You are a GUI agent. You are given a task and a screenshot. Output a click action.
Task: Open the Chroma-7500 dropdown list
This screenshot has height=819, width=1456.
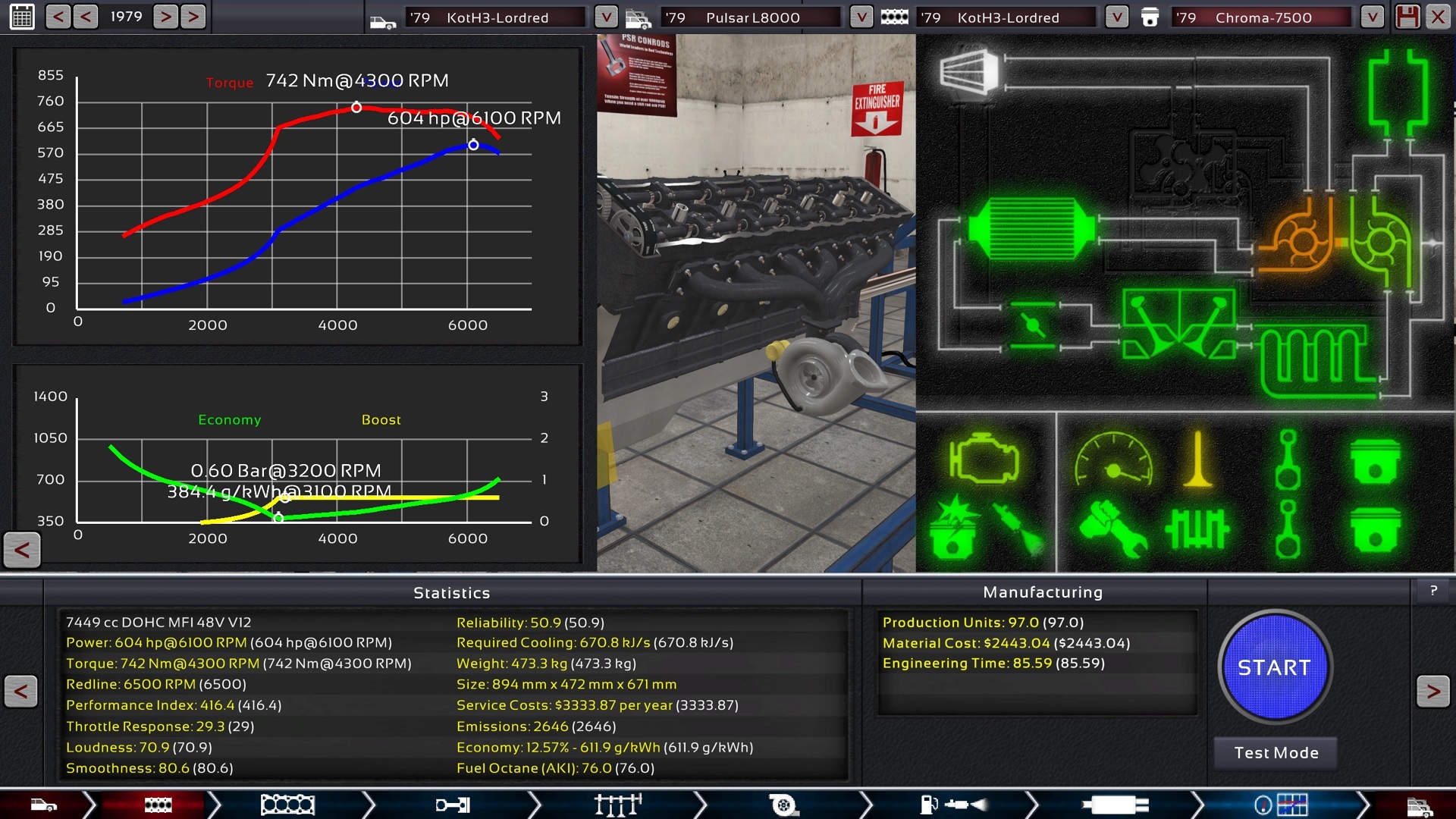click(x=1372, y=17)
